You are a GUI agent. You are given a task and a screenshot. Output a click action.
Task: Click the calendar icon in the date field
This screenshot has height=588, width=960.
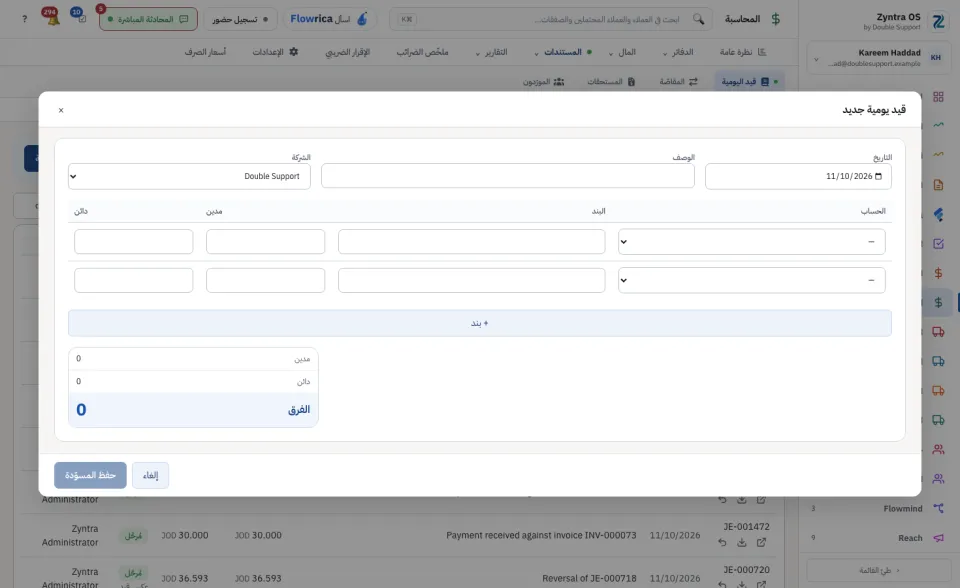tap(879, 176)
